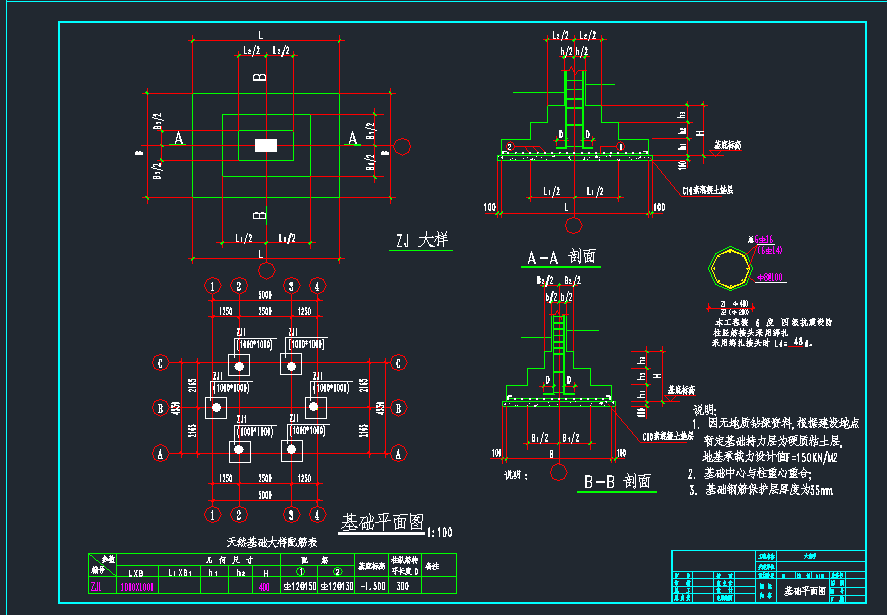Select the octagonal column section symbol

pyautogui.click(x=726, y=269)
